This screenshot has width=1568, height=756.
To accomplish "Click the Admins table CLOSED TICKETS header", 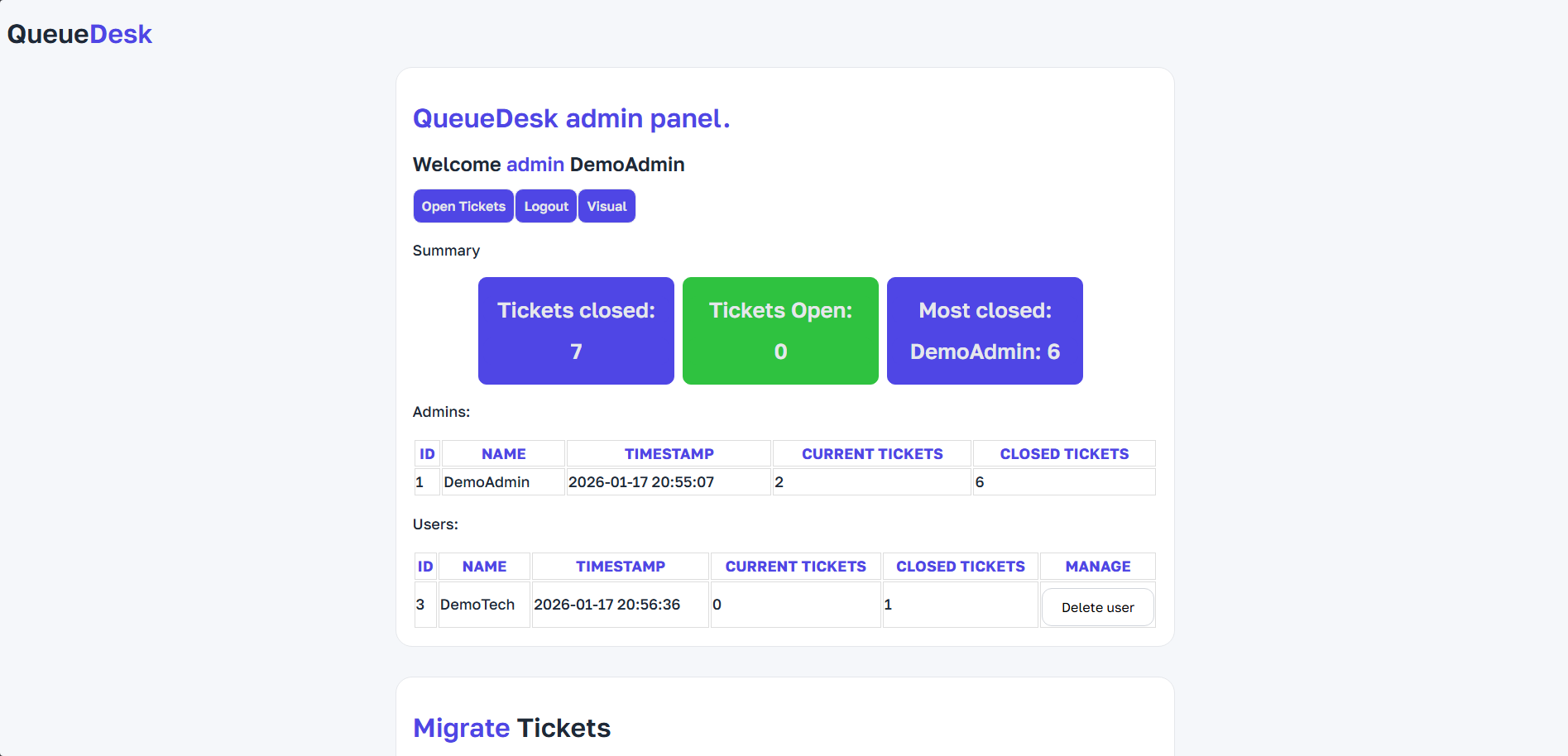I will click(1064, 454).
